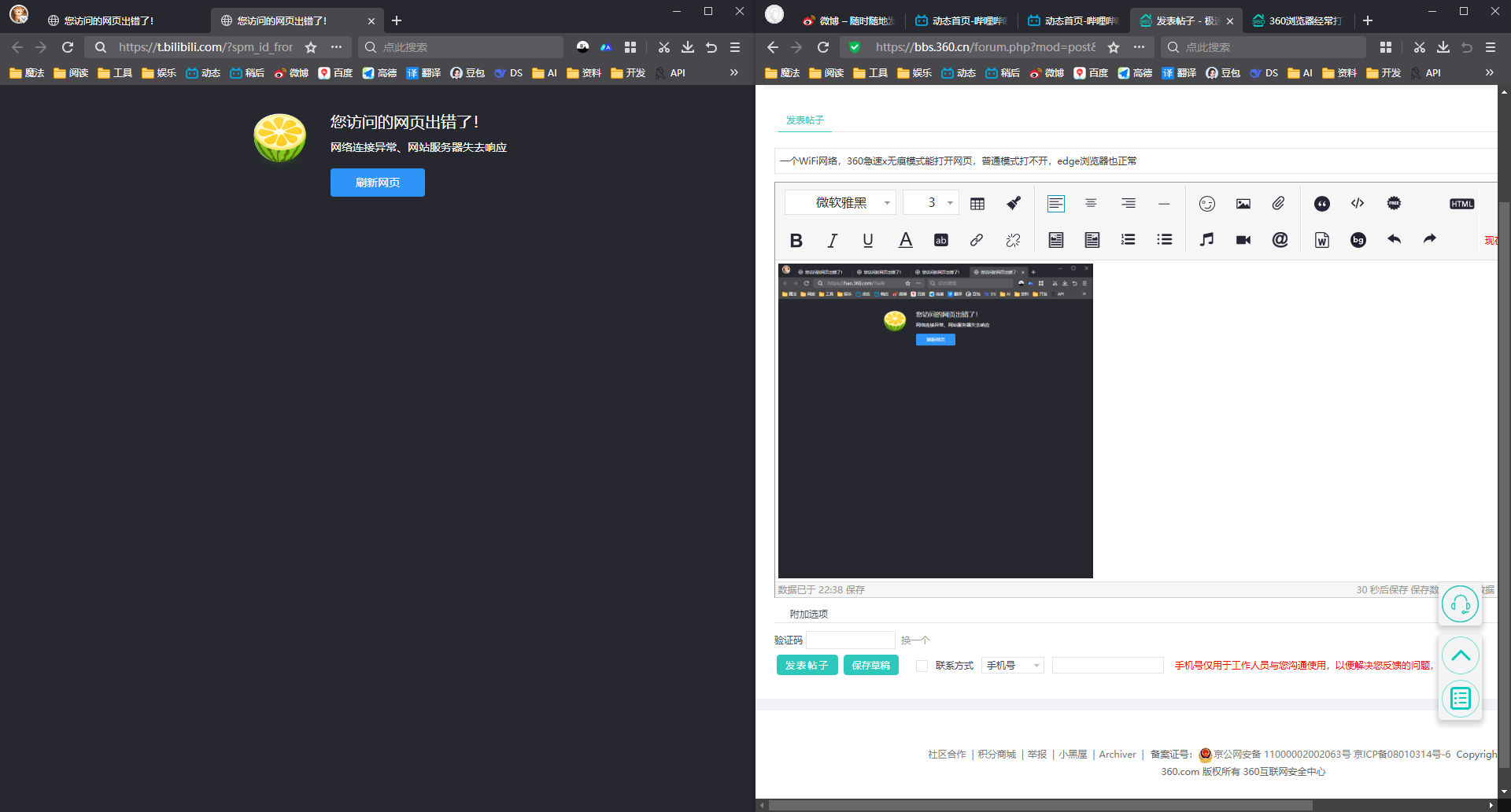
Task: Apply bold formatting in editor toolbar
Action: point(796,240)
